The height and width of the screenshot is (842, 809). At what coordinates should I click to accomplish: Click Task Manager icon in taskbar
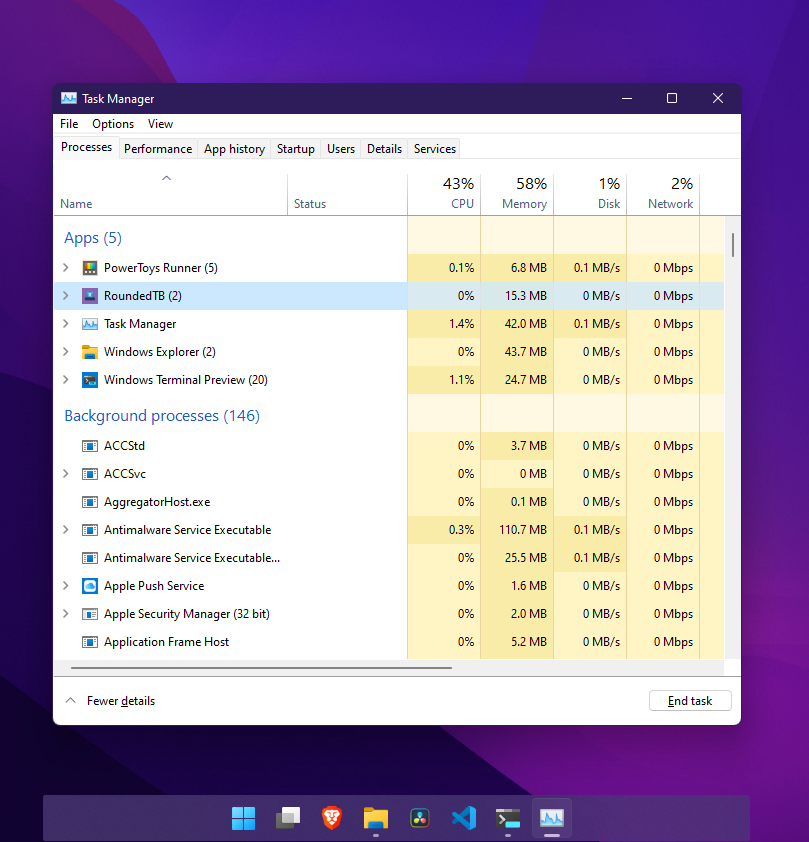[552, 818]
